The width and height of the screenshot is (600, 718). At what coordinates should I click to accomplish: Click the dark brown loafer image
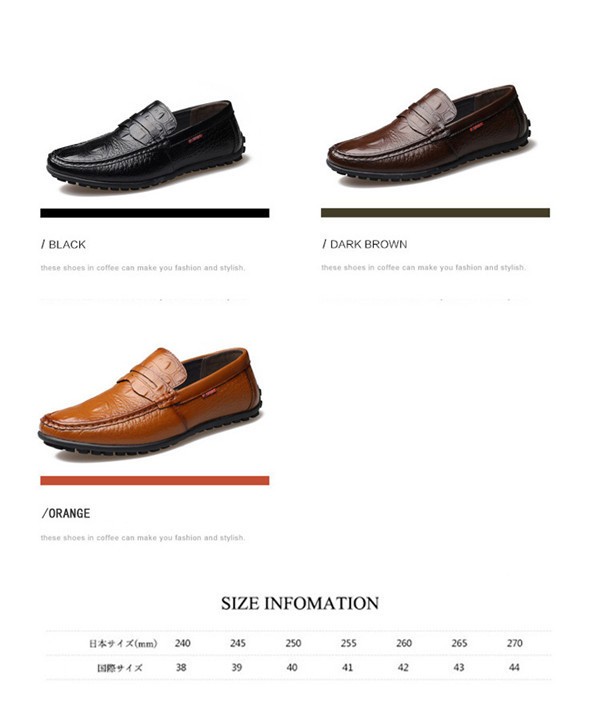tap(430, 135)
